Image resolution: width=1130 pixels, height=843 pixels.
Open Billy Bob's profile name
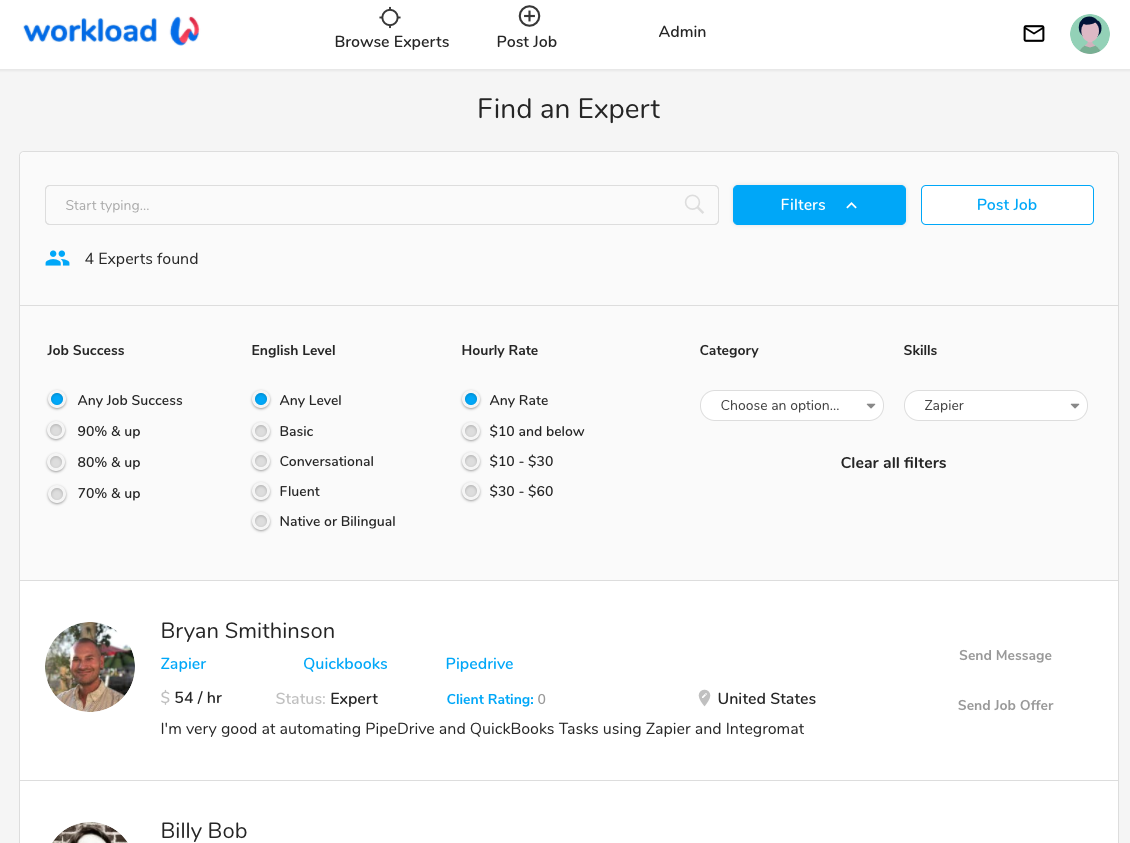203,830
